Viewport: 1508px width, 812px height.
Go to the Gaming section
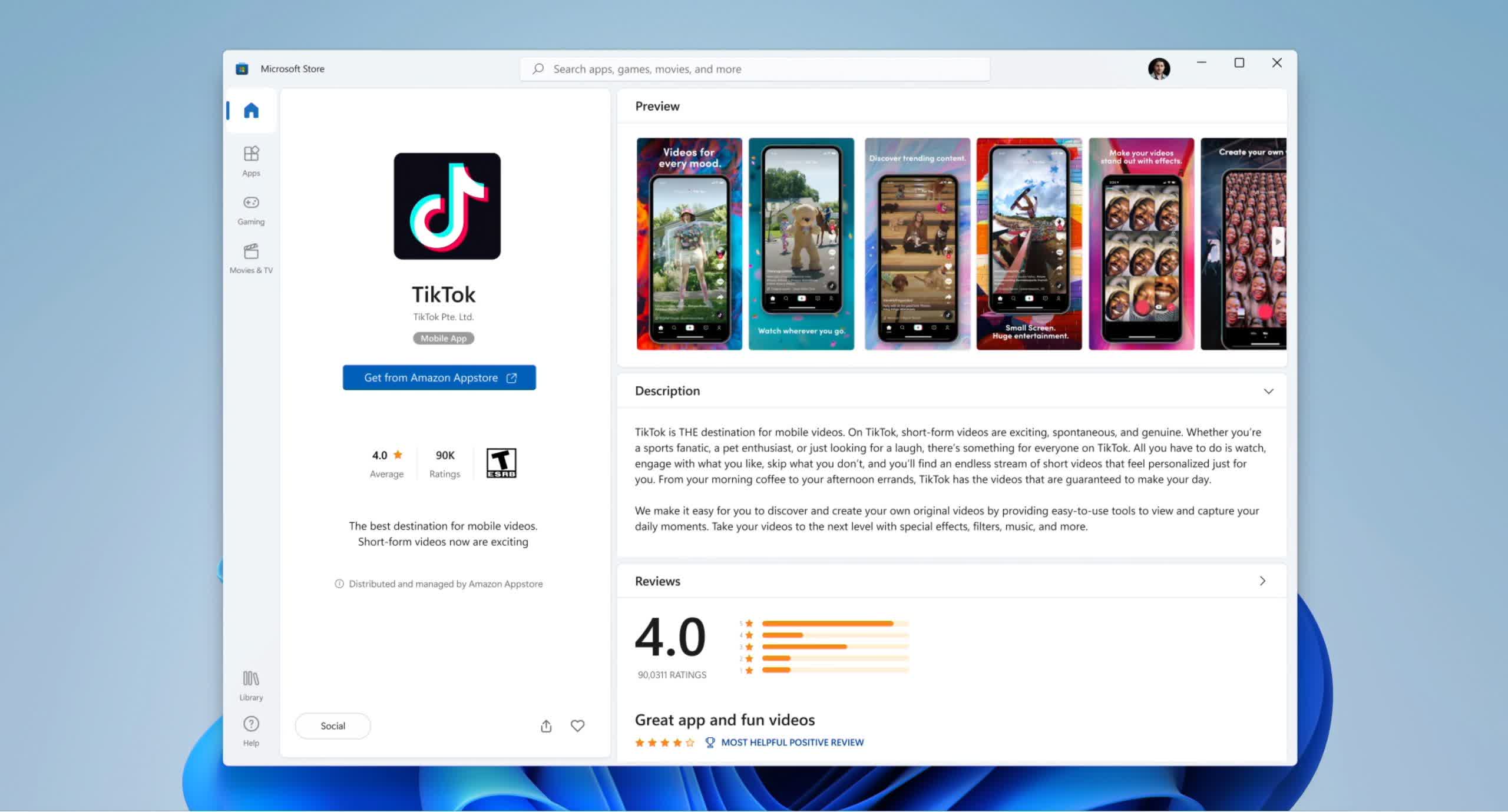(251, 210)
